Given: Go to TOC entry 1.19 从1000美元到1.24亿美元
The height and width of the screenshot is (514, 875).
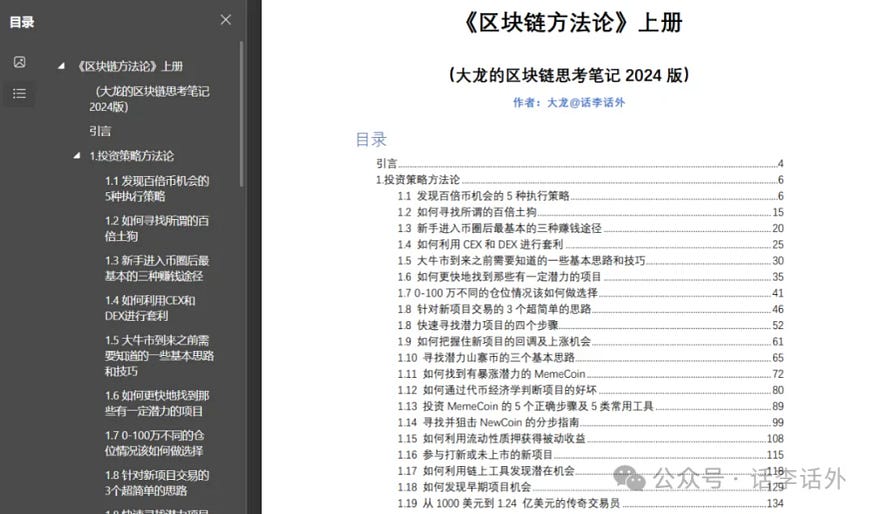Looking at the screenshot, I should tap(590, 503).
